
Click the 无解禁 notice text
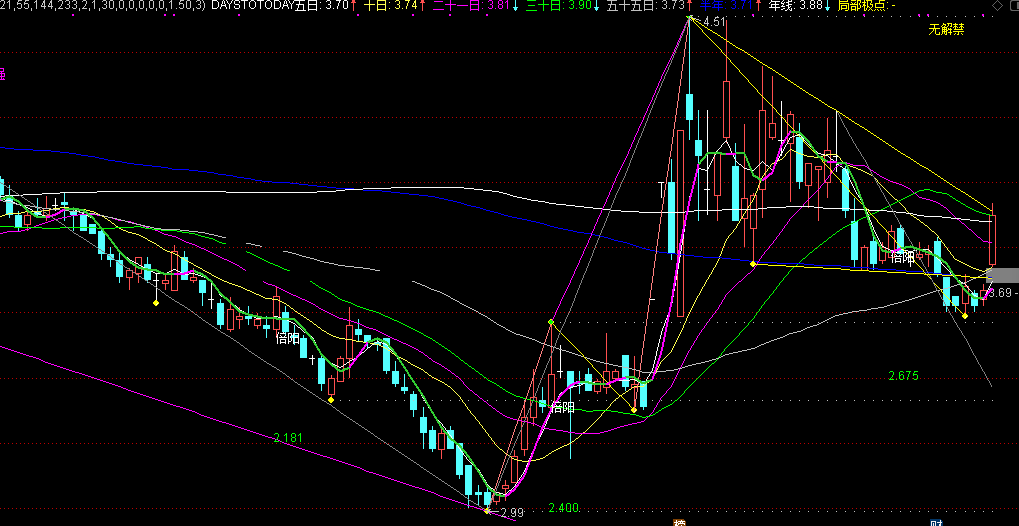click(946, 29)
